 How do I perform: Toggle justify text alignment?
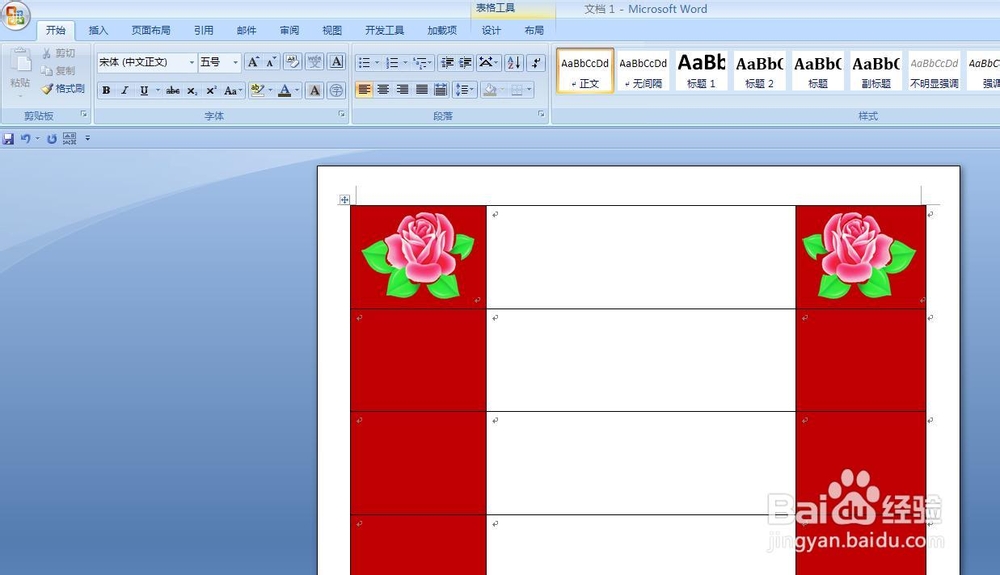click(422, 90)
